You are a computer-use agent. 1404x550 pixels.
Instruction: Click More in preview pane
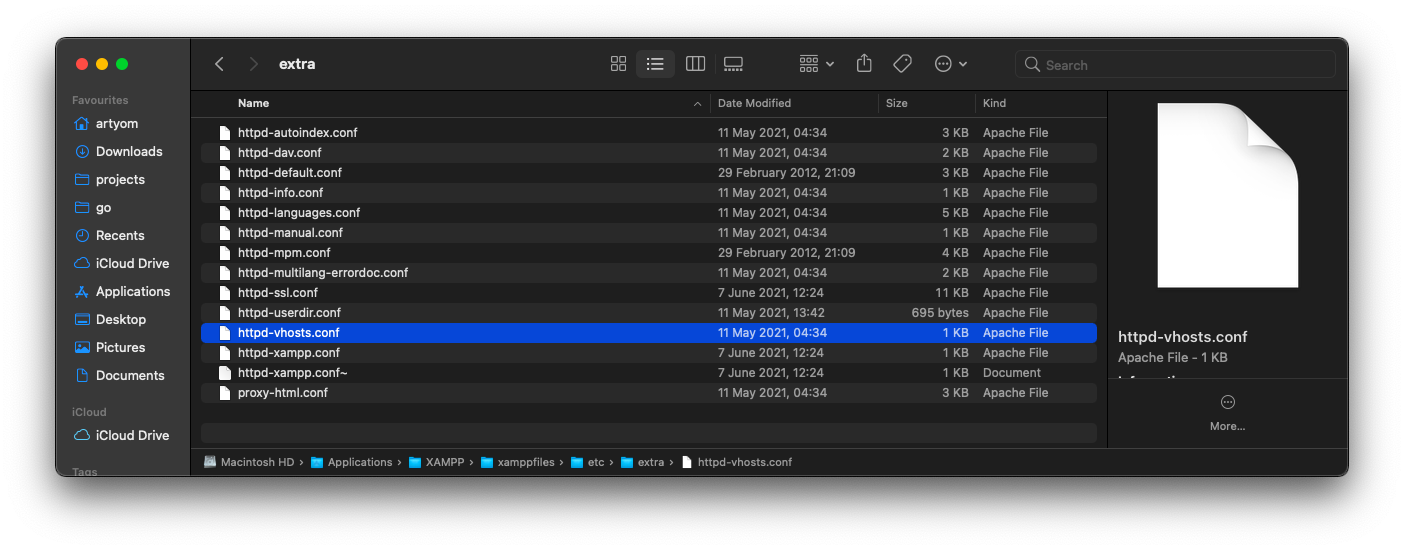tap(1227, 412)
